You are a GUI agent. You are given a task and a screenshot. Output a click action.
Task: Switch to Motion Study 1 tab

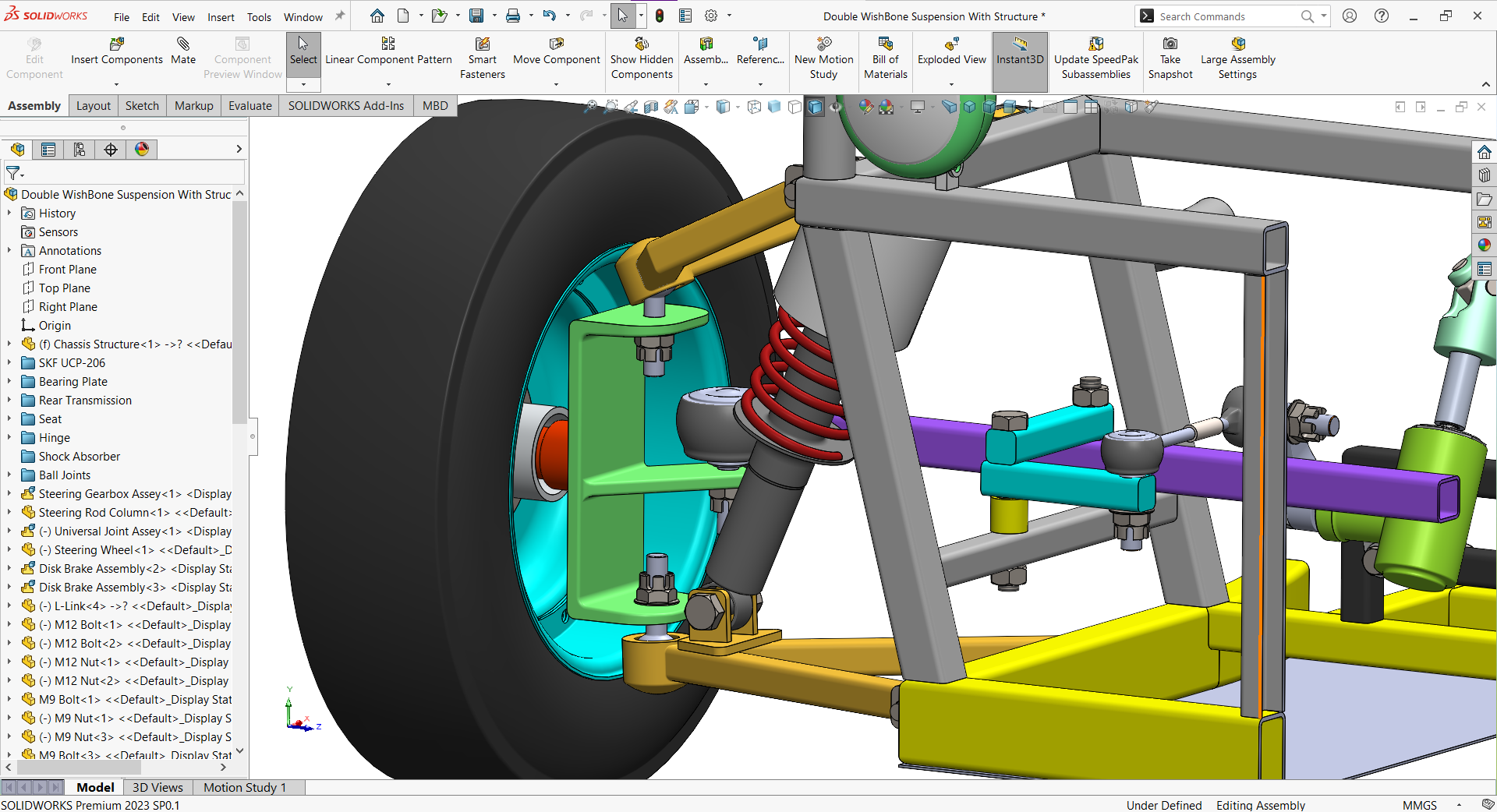(245, 787)
